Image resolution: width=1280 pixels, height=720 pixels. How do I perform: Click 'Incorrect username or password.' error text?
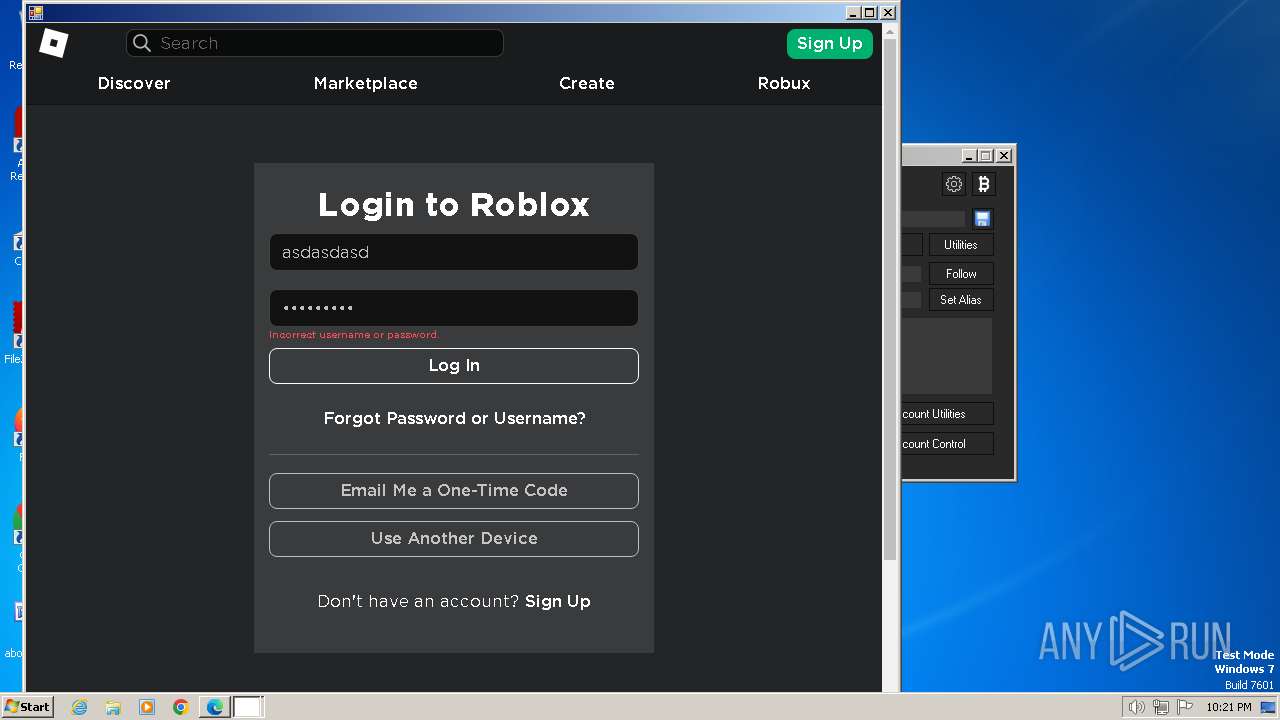pyautogui.click(x=354, y=335)
